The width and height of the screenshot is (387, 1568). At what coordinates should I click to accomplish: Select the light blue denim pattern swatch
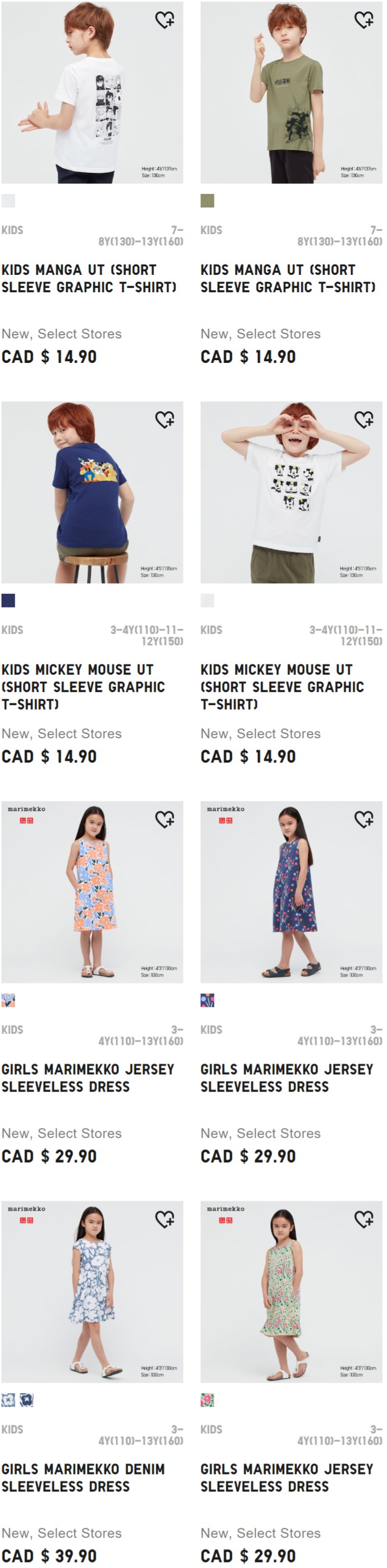[x=8, y=1400]
